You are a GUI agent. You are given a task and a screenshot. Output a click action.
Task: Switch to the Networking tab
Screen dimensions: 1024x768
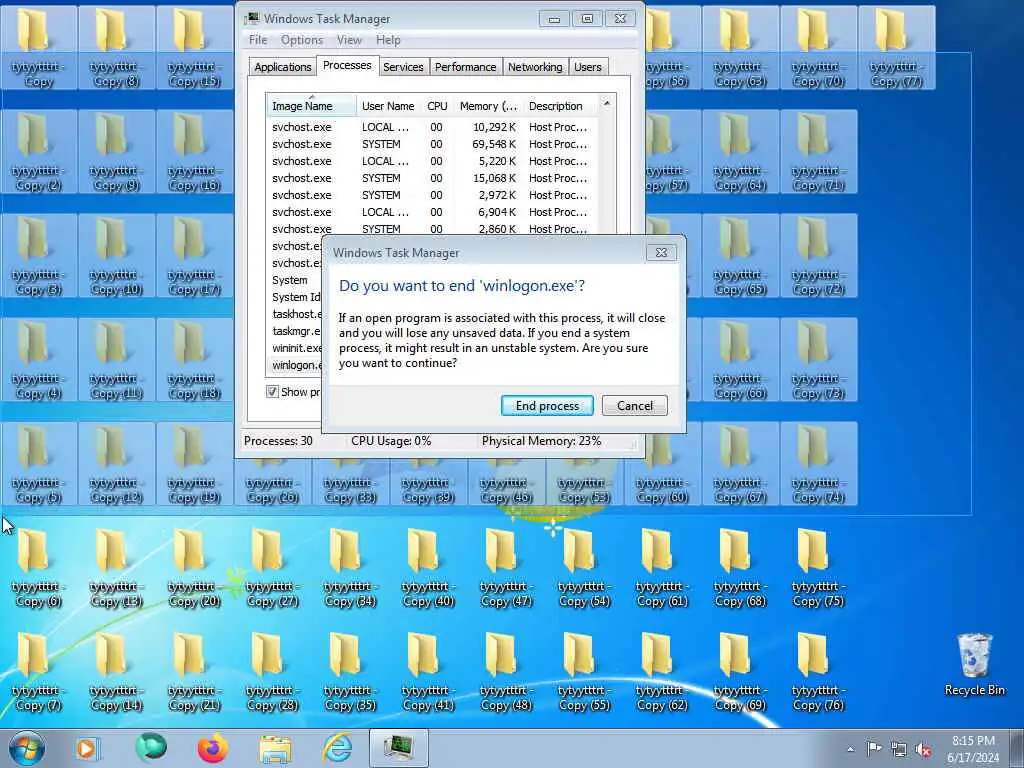[535, 67]
